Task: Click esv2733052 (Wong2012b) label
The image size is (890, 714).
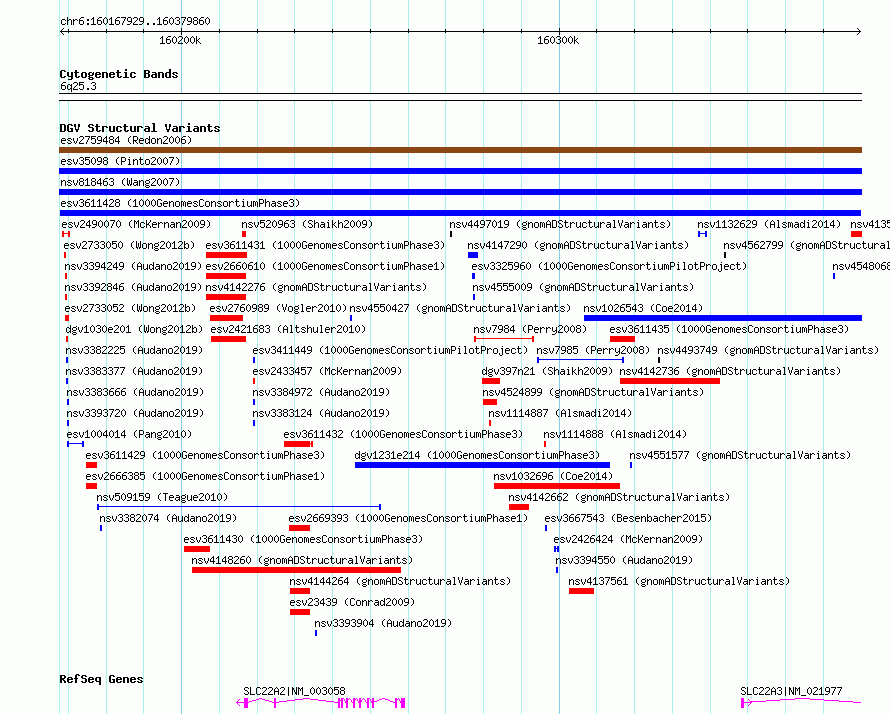Action: 130,308
